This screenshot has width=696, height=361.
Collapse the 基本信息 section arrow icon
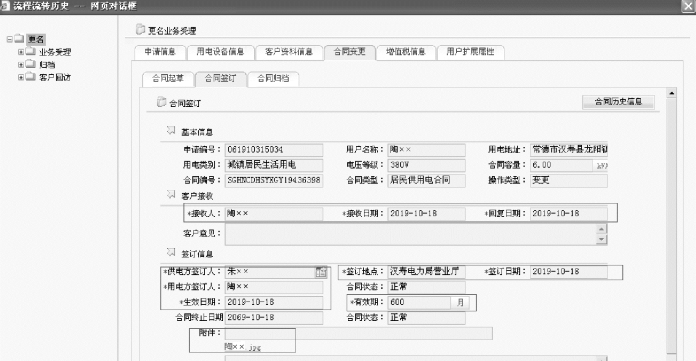click(x=171, y=131)
